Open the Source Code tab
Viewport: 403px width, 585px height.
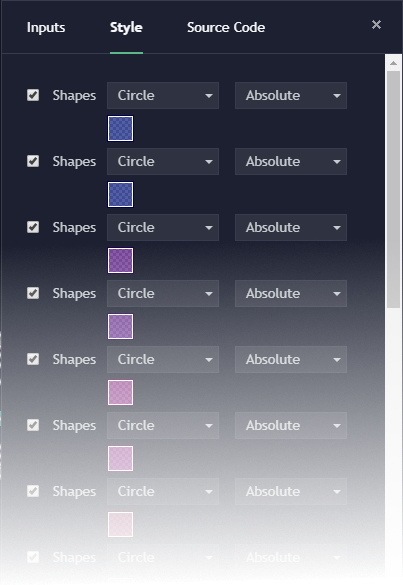pos(226,27)
